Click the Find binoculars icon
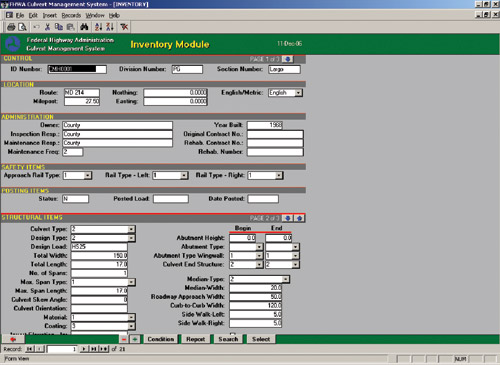The image size is (500, 365). click(84, 27)
